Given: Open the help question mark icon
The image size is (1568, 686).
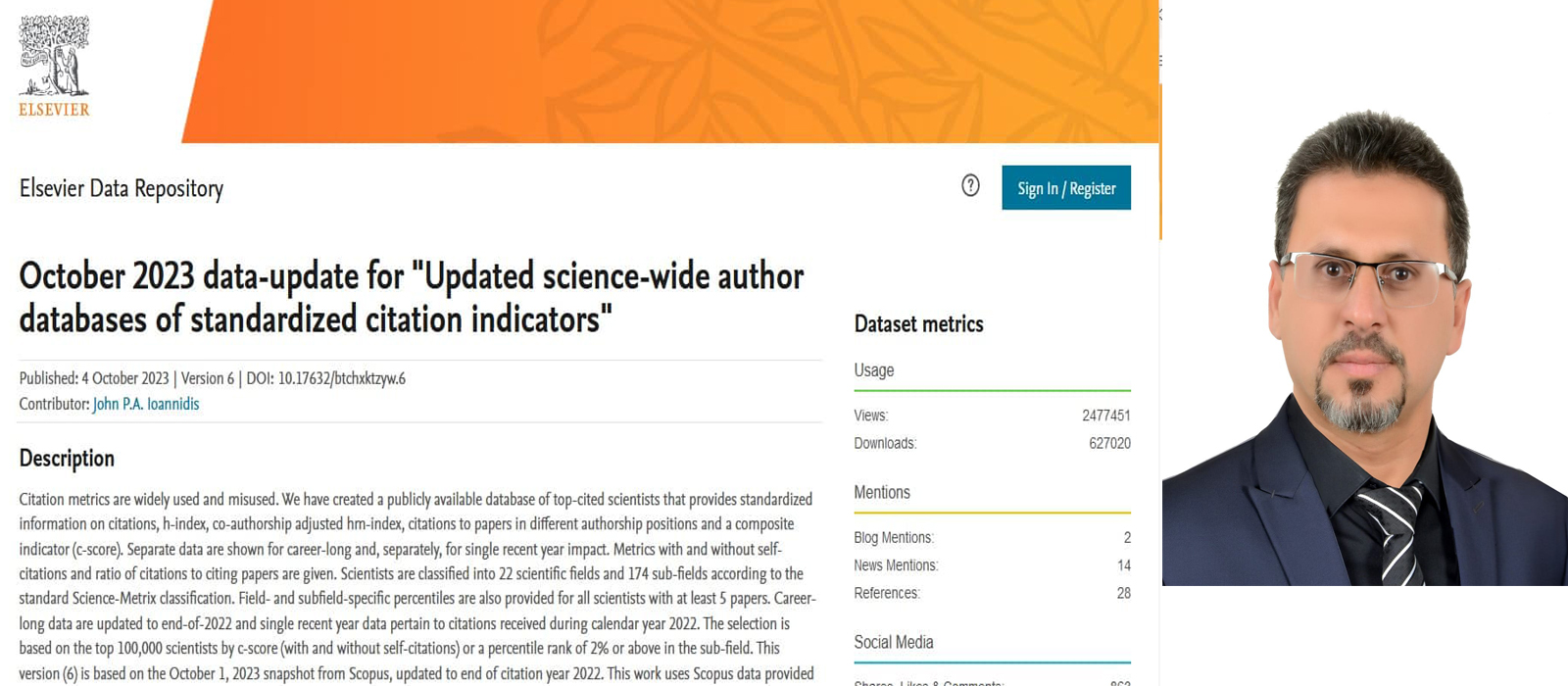Looking at the screenshot, I should [970, 185].
